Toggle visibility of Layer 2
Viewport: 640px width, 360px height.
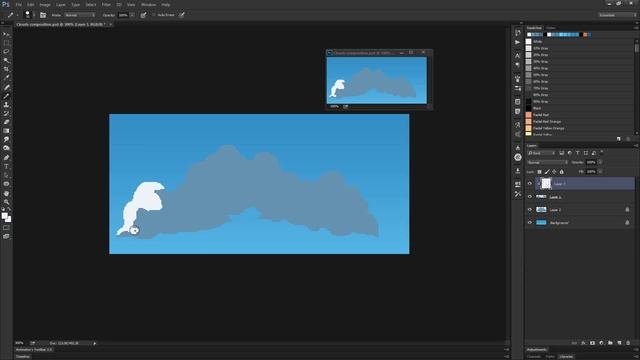click(x=530, y=210)
